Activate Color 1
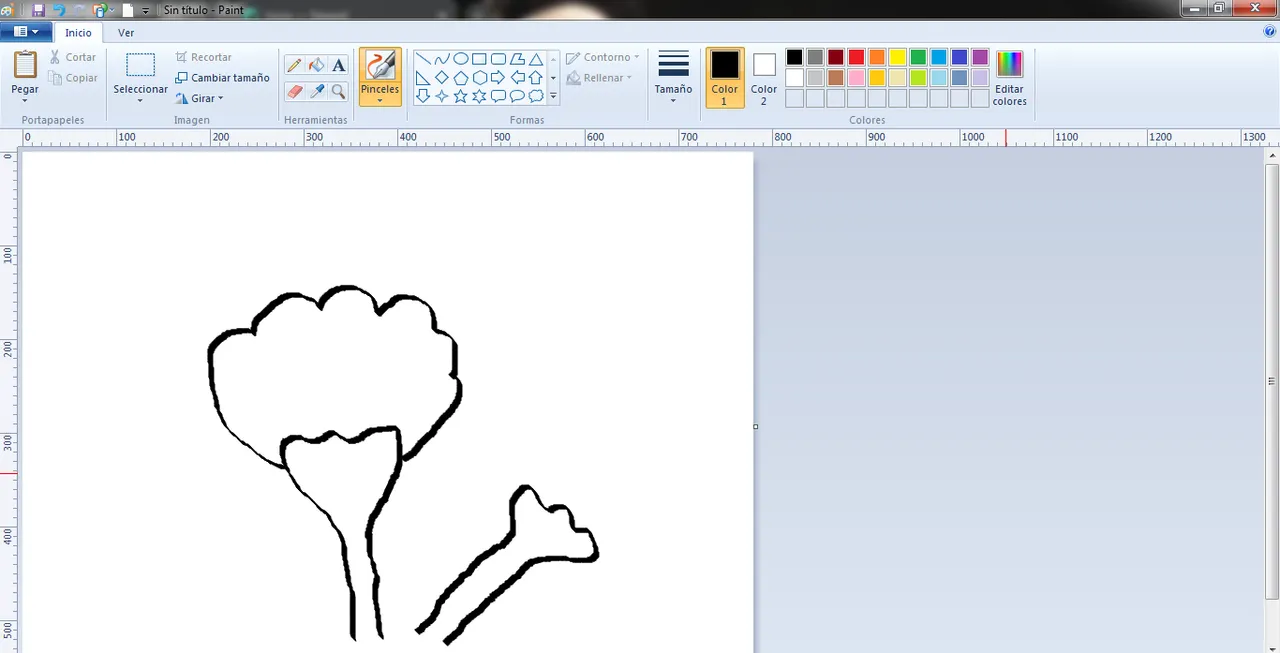 [x=725, y=78]
